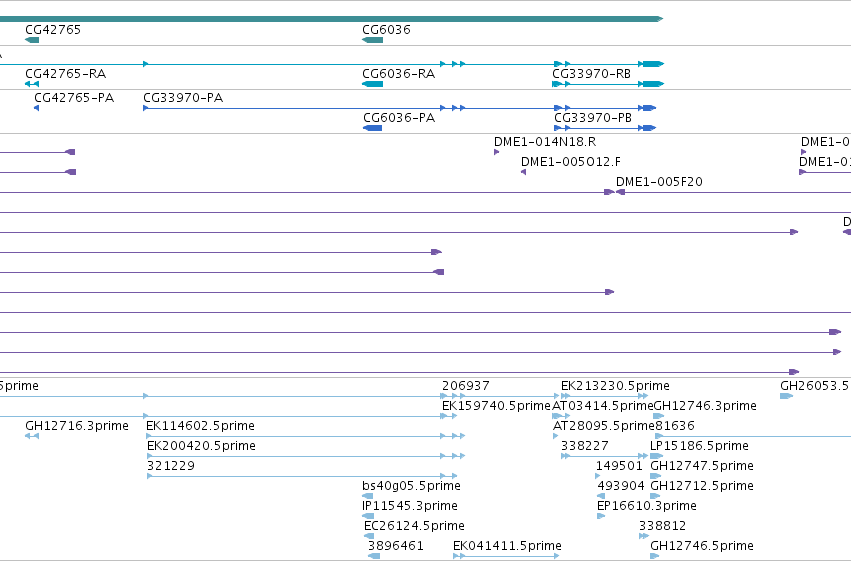Image resolution: width=851 pixels, height=561 pixels.
Task: Click the GH26053.5 EST label
Action: point(814,386)
